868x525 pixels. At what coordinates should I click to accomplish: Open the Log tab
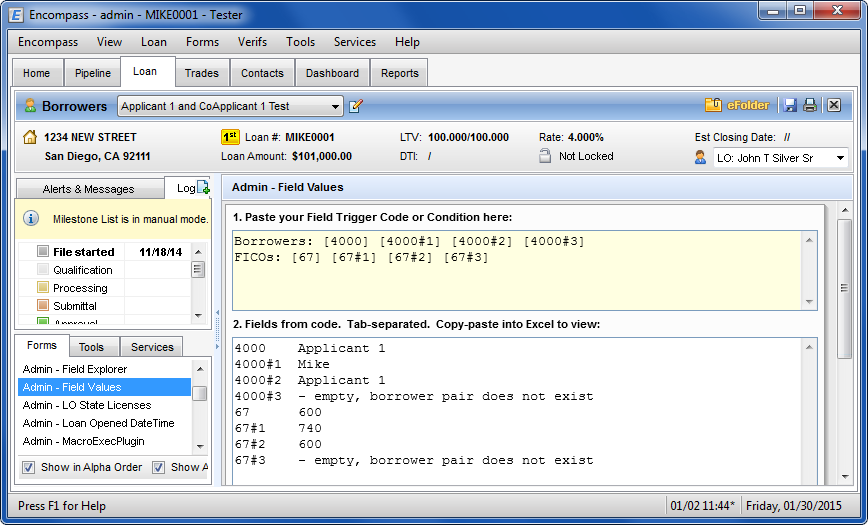[186, 188]
